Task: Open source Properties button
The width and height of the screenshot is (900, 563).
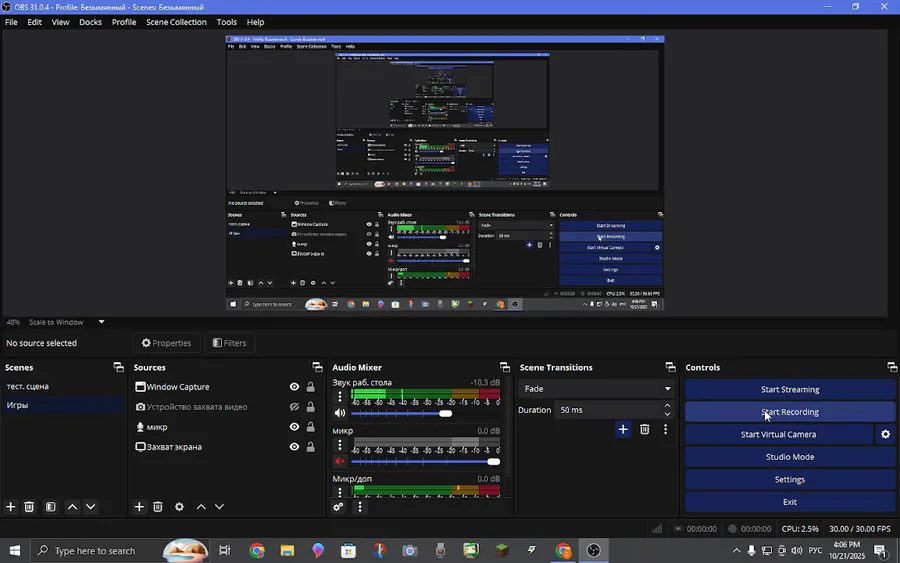Action: point(166,343)
